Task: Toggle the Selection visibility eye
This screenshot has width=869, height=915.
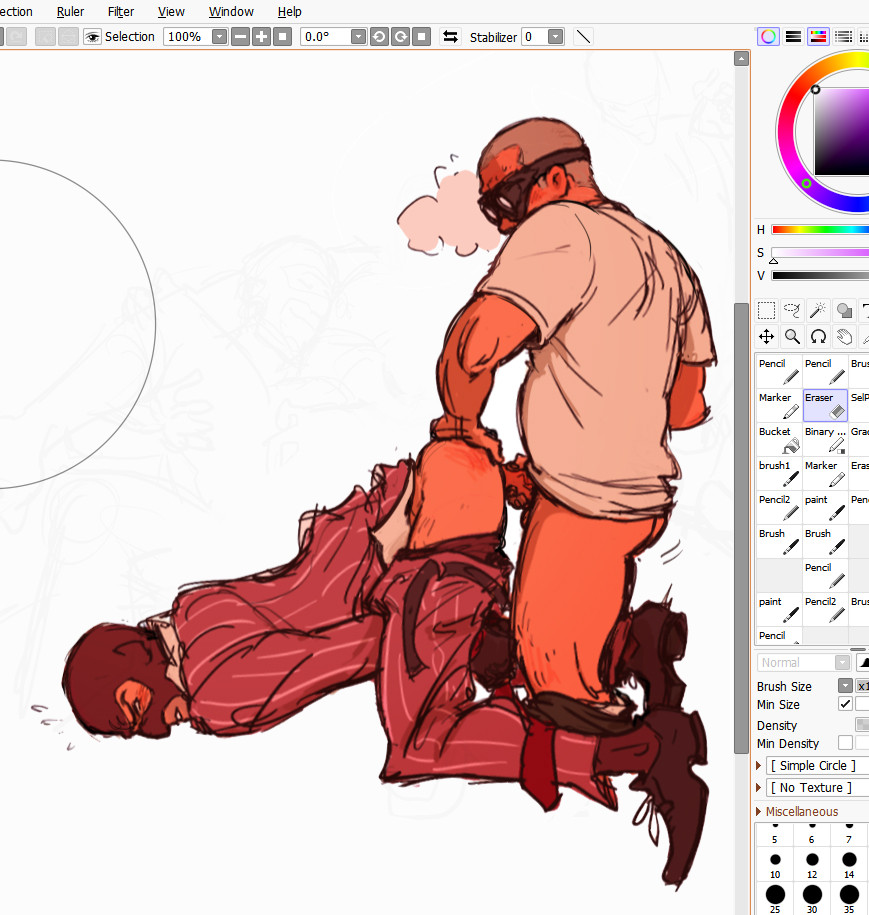Action: point(93,37)
